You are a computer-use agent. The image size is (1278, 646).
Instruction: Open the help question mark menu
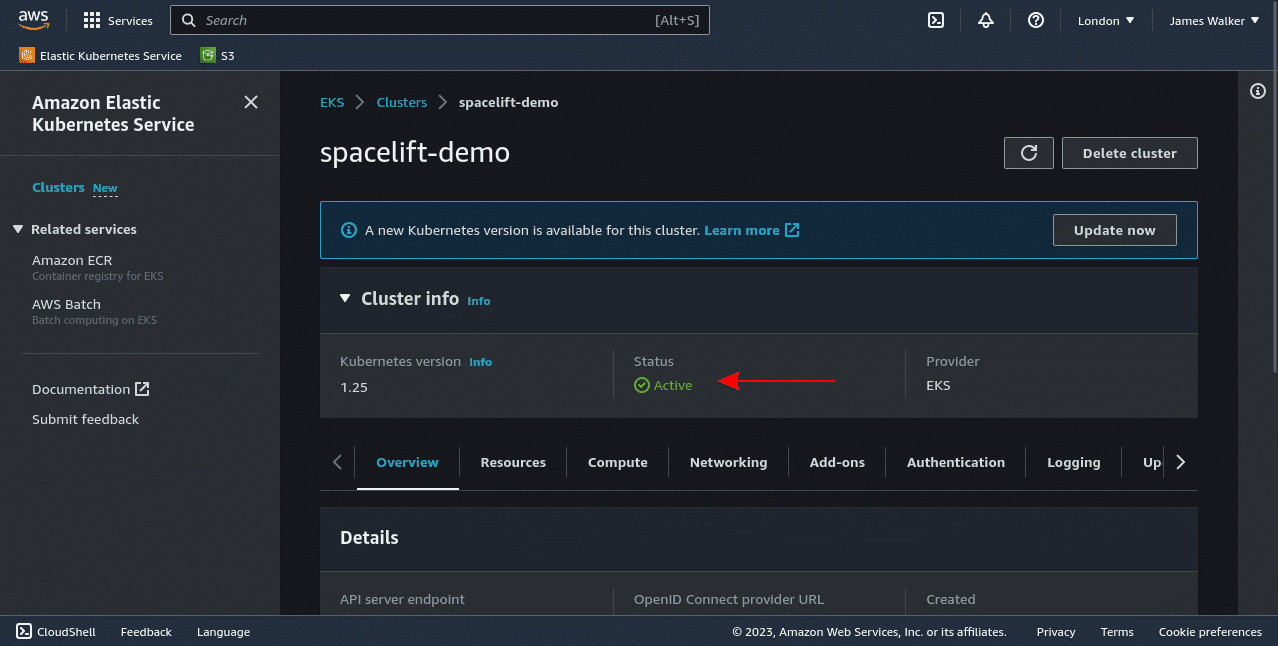(1036, 20)
